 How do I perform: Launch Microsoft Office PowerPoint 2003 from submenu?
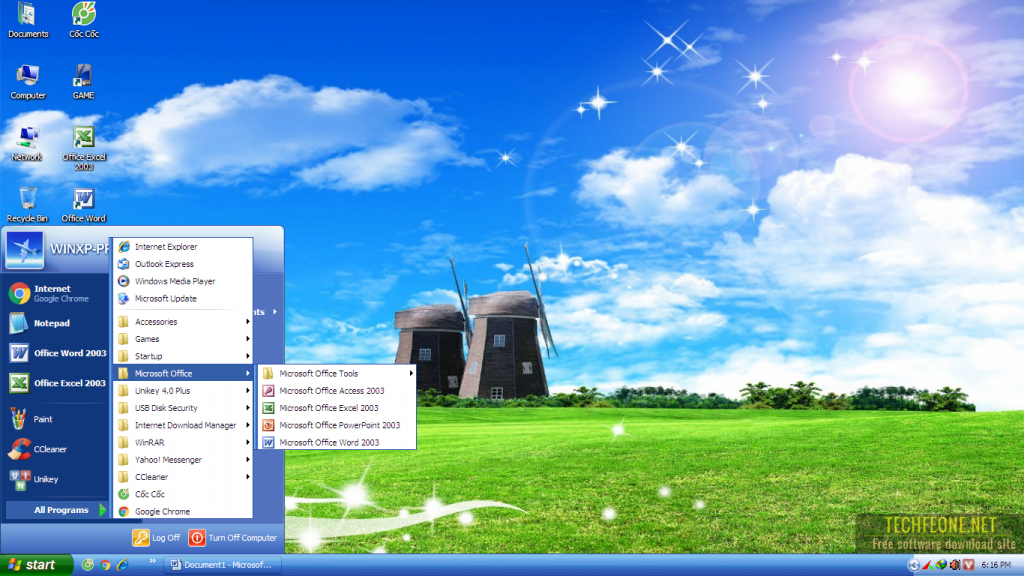(337, 425)
